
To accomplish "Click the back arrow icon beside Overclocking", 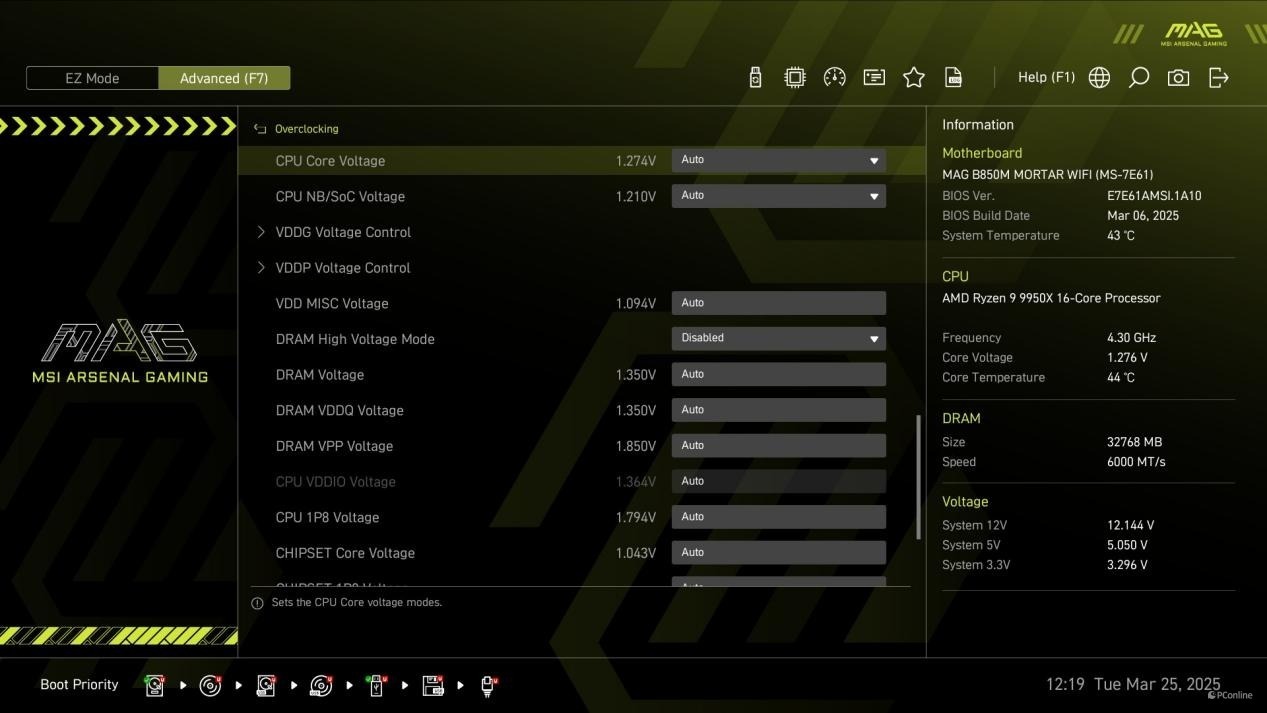I will coord(260,129).
